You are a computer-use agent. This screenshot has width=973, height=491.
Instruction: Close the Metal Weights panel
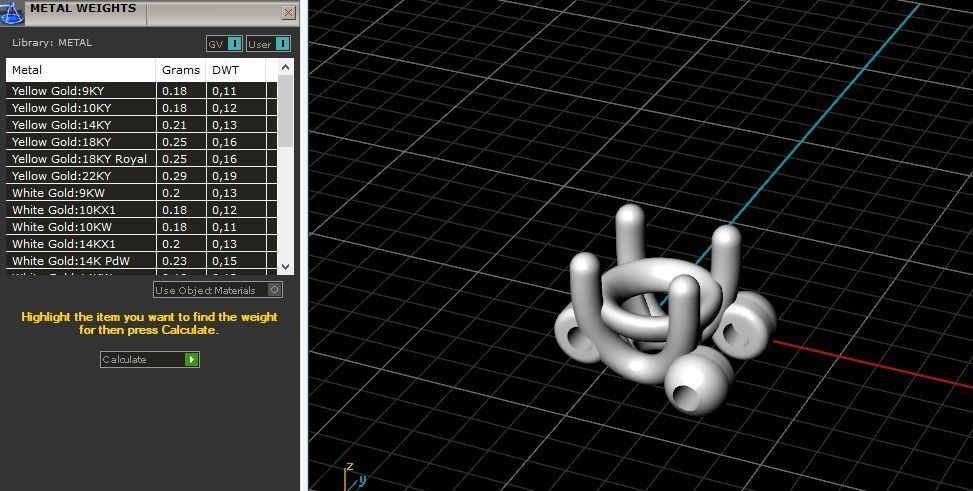click(289, 12)
